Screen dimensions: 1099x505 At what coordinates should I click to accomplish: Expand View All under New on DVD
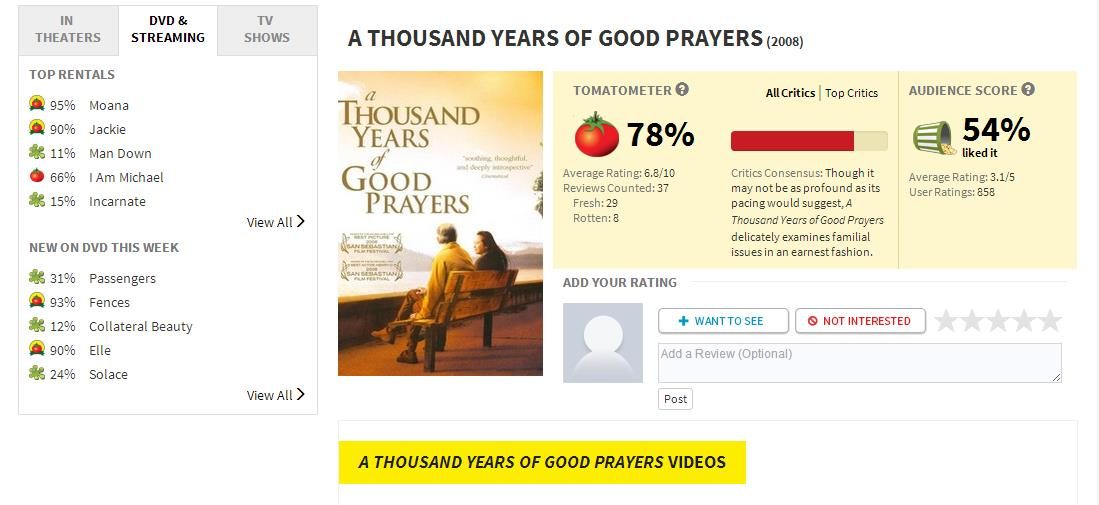coord(275,395)
